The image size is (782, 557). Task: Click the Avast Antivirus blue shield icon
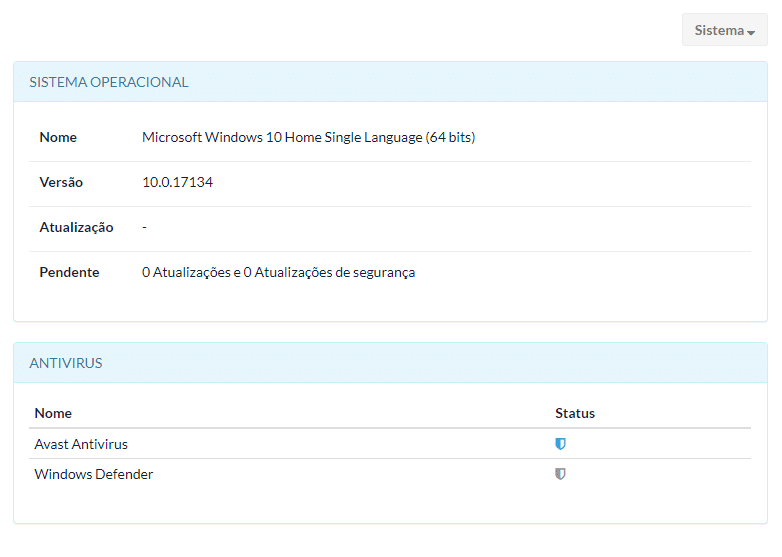click(x=561, y=444)
